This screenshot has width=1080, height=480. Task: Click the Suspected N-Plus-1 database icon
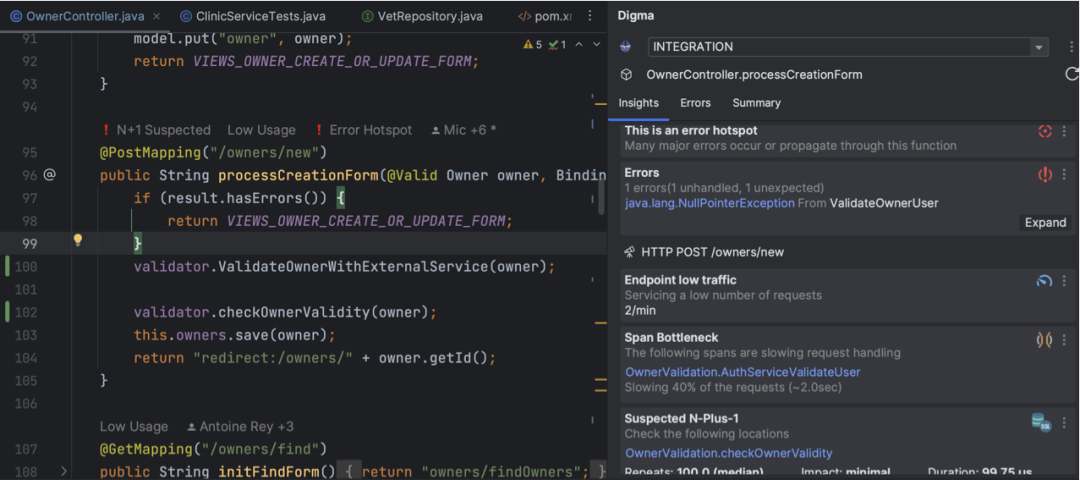point(1041,422)
